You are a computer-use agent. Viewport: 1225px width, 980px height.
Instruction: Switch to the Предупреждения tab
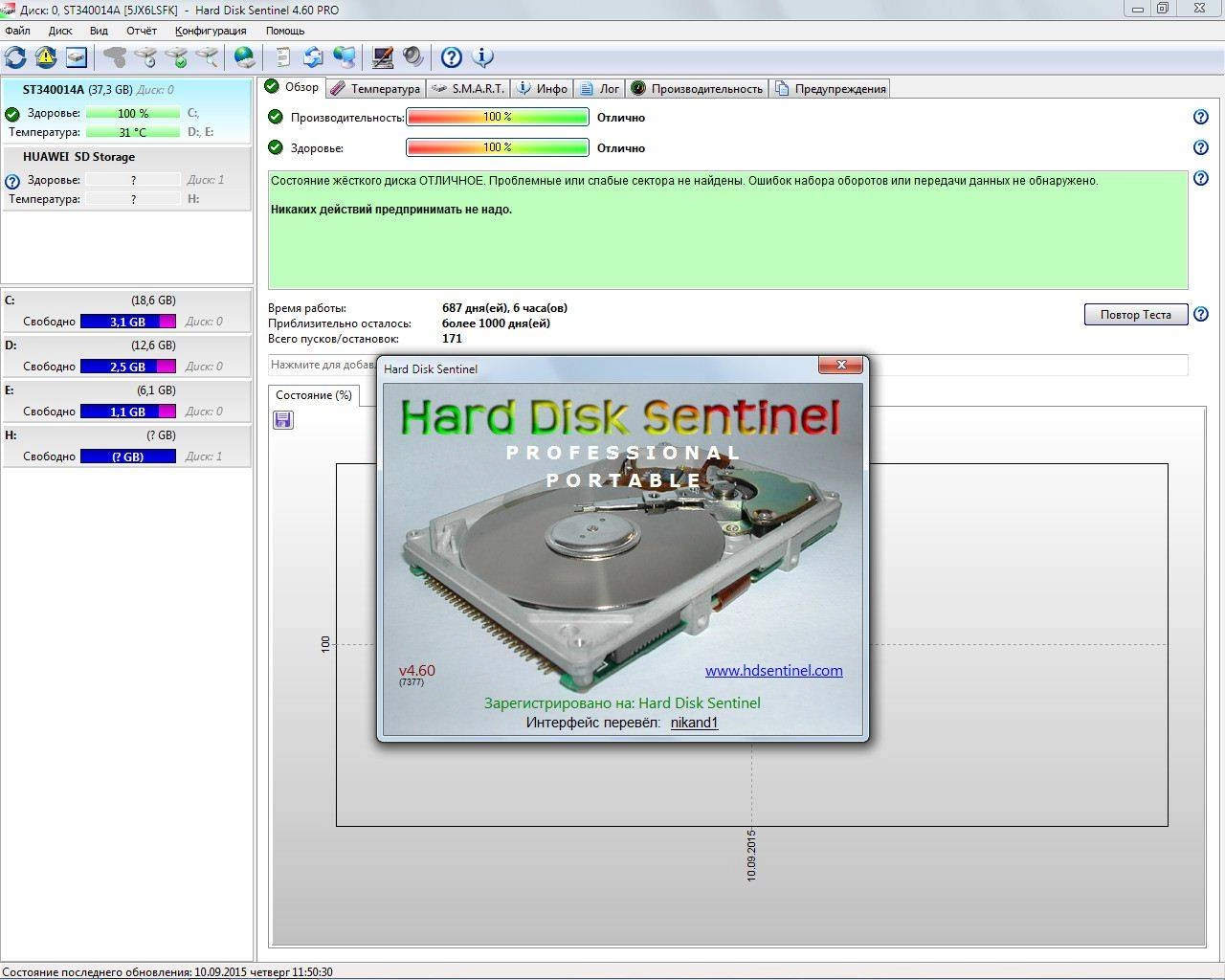(830, 89)
